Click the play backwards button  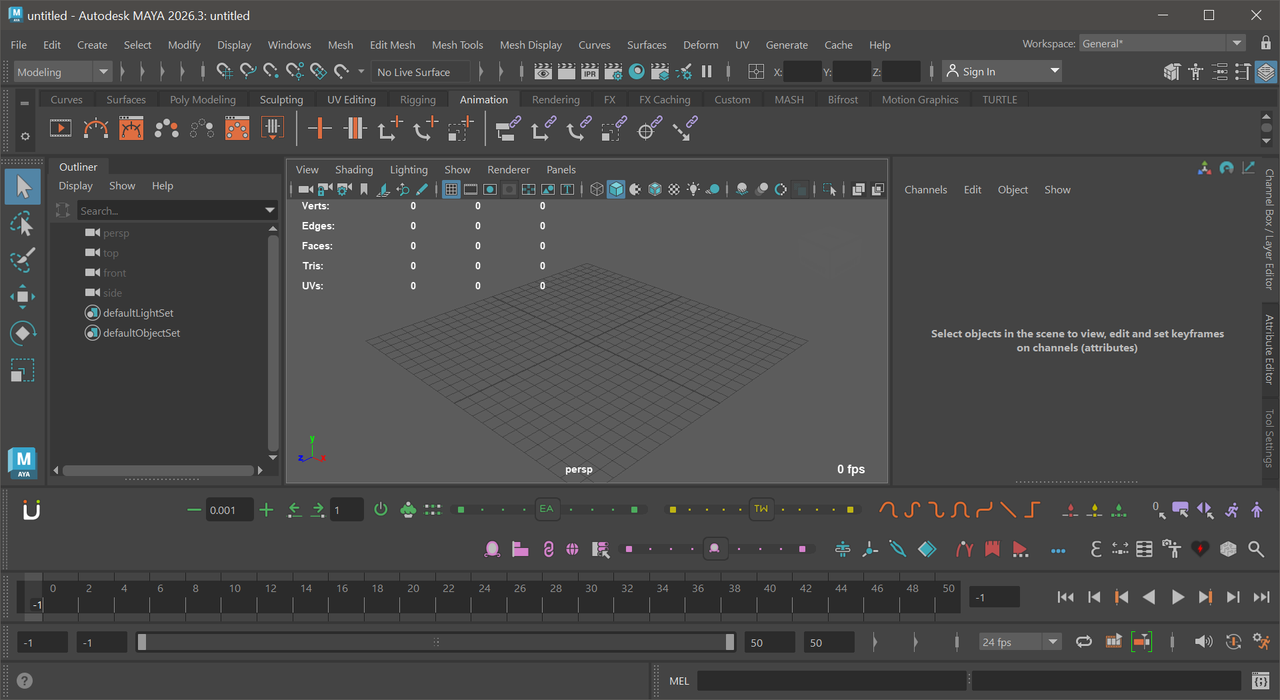click(x=1149, y=597)
